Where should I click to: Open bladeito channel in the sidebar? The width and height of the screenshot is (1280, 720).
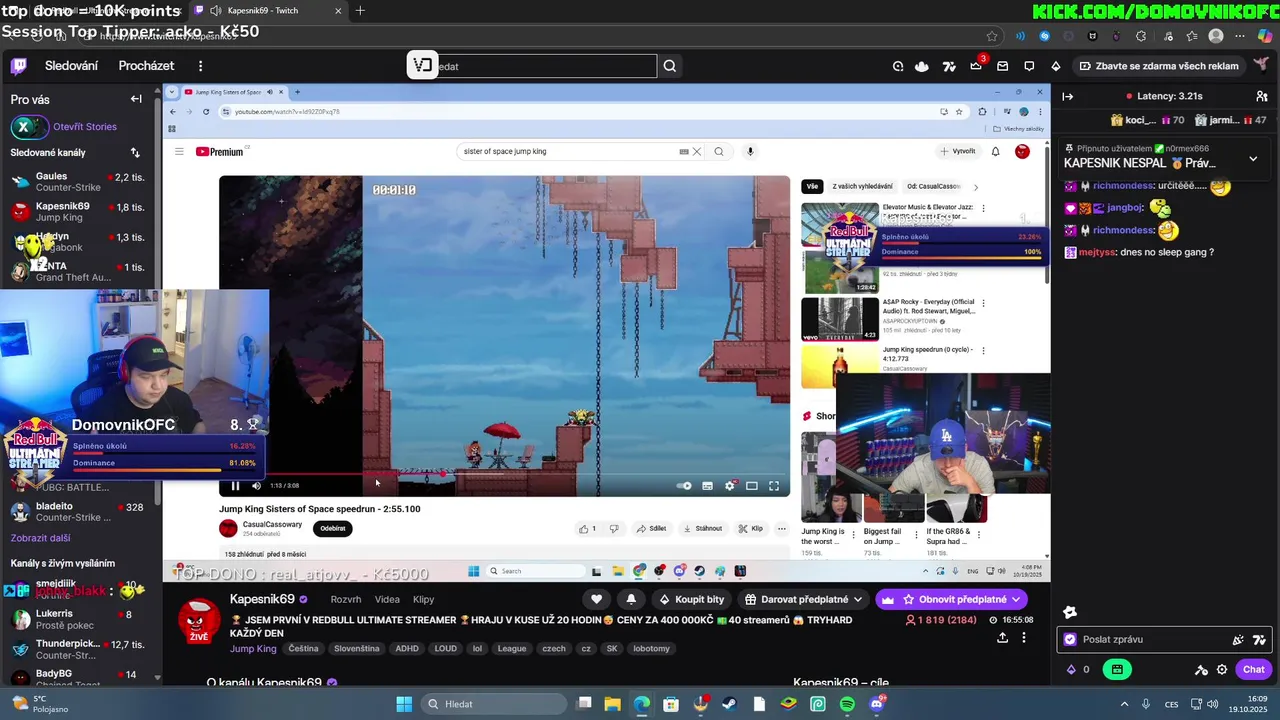point(78,512)
